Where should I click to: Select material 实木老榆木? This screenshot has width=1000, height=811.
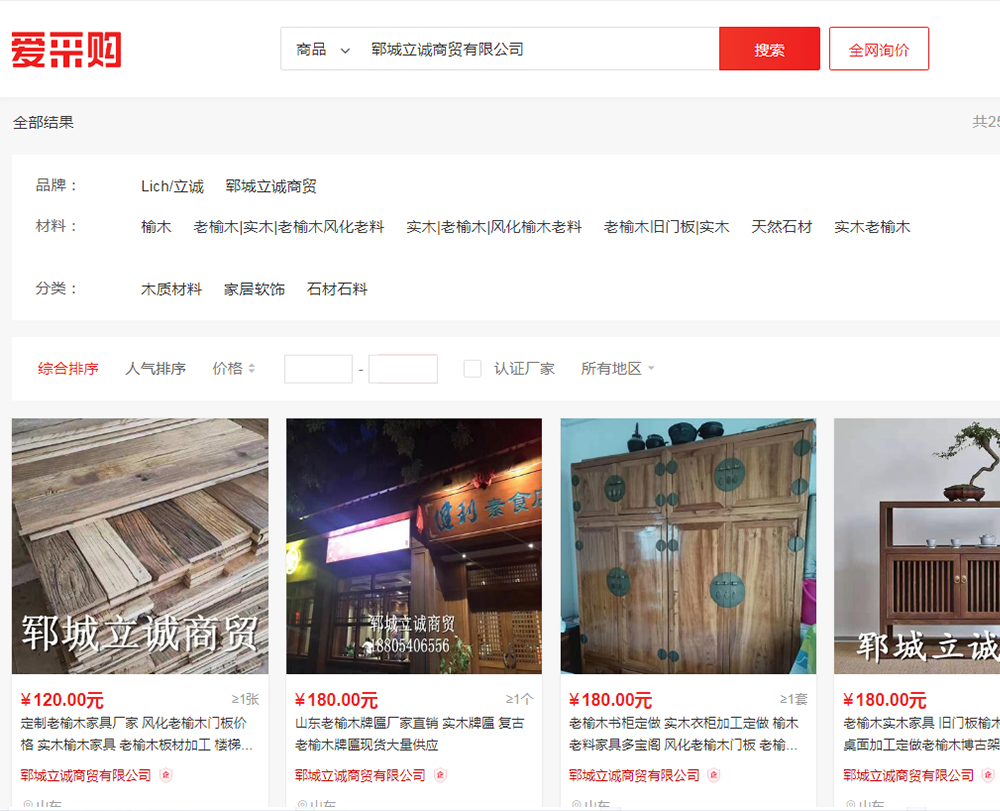pos(872,226)
